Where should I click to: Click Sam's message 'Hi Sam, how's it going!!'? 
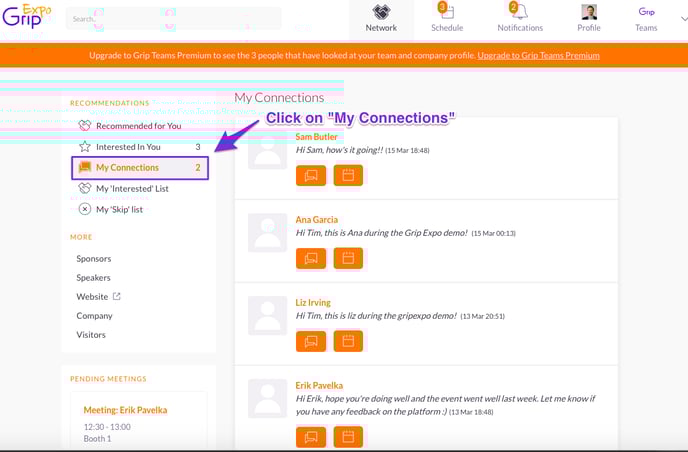click(x=339, y=150)
